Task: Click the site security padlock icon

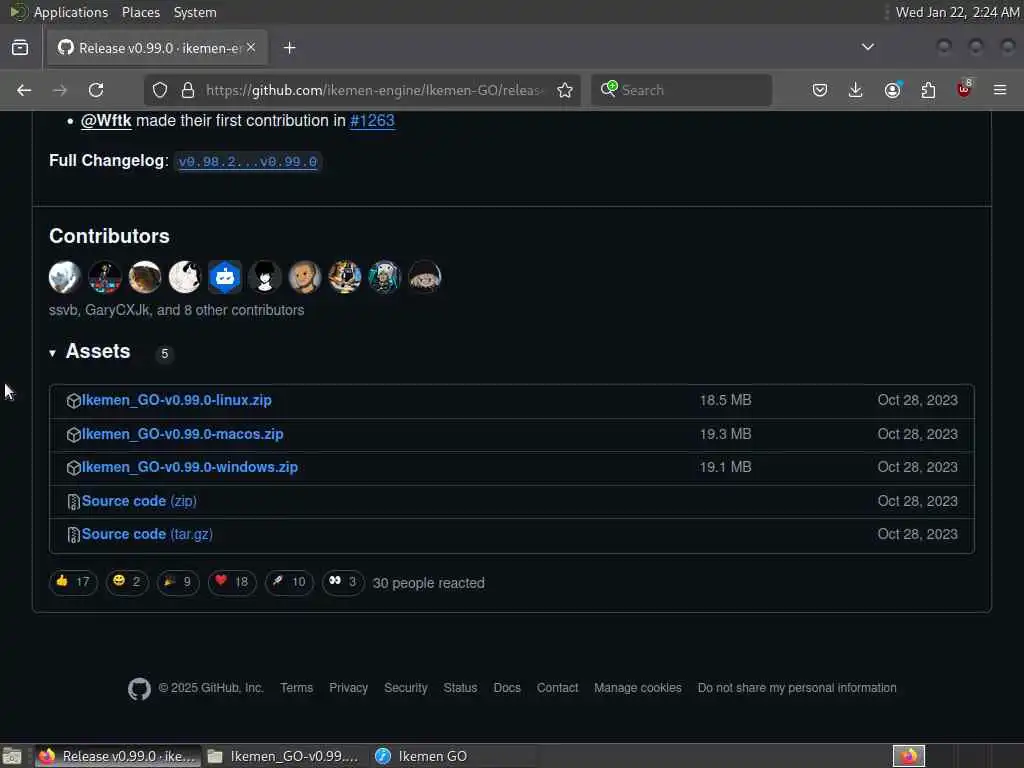Action: [x=188, y=90]
